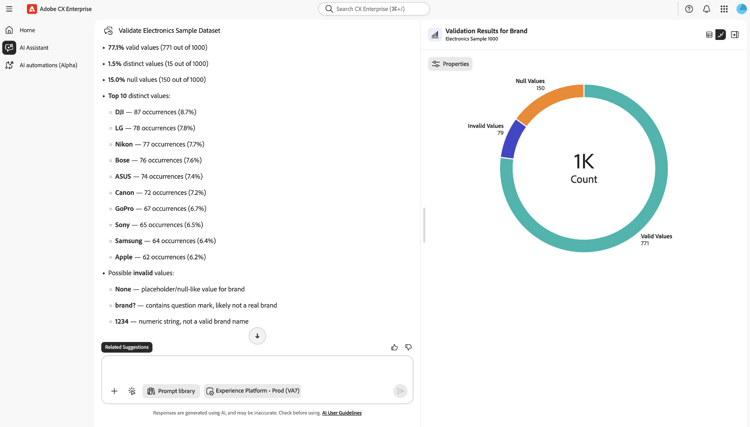Open the user profile avatar
Screen dimensions: 750x427
point(741,9)
